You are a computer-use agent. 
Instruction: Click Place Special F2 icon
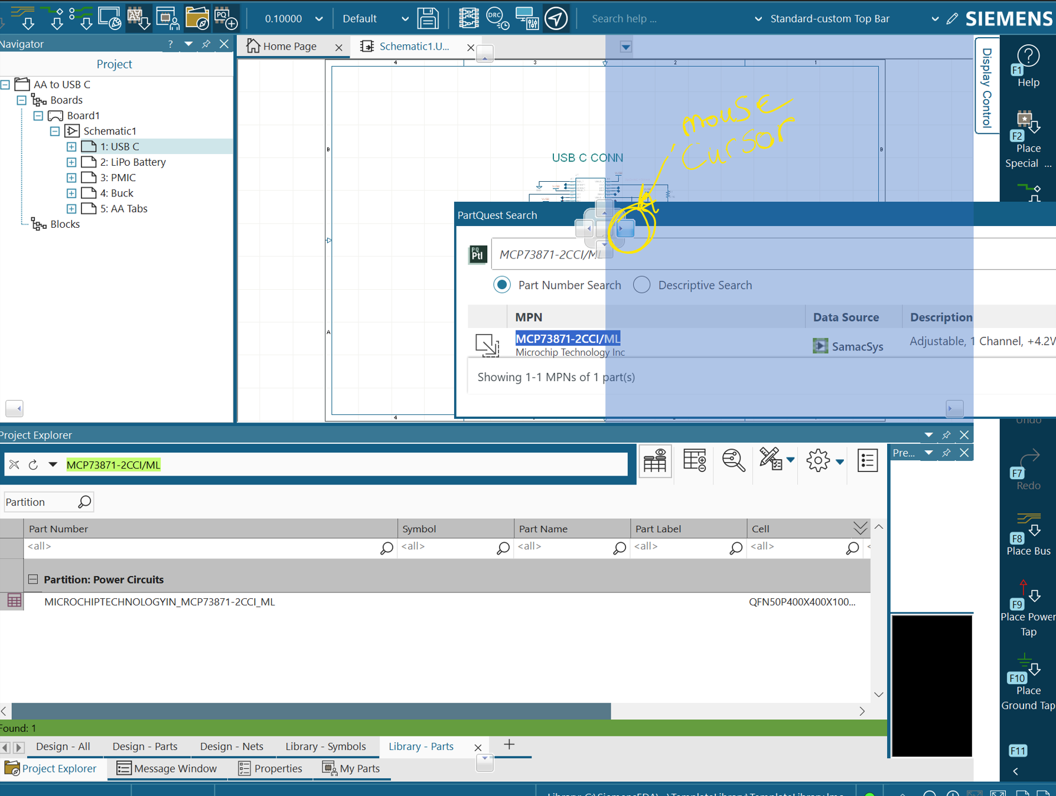(x=1028, y=125)
